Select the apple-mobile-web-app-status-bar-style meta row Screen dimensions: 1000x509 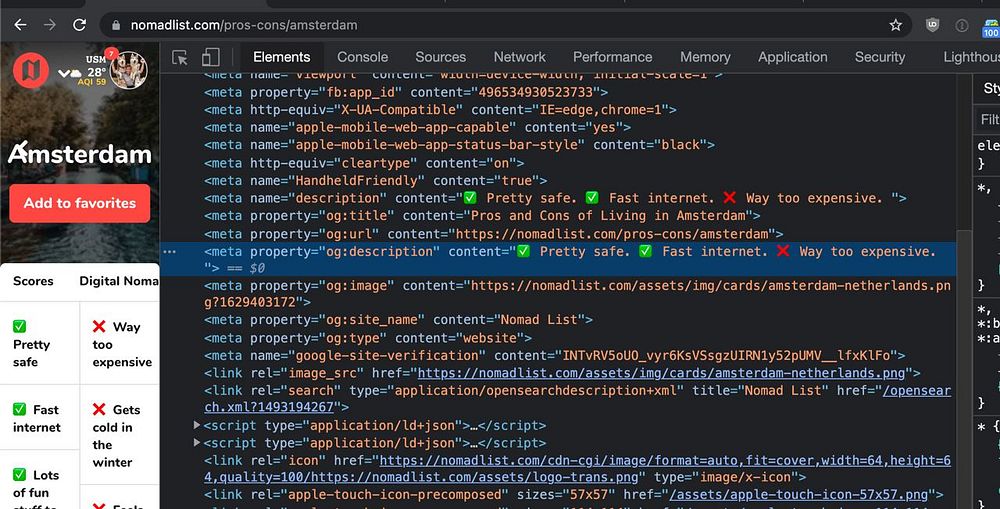point(459,145)
